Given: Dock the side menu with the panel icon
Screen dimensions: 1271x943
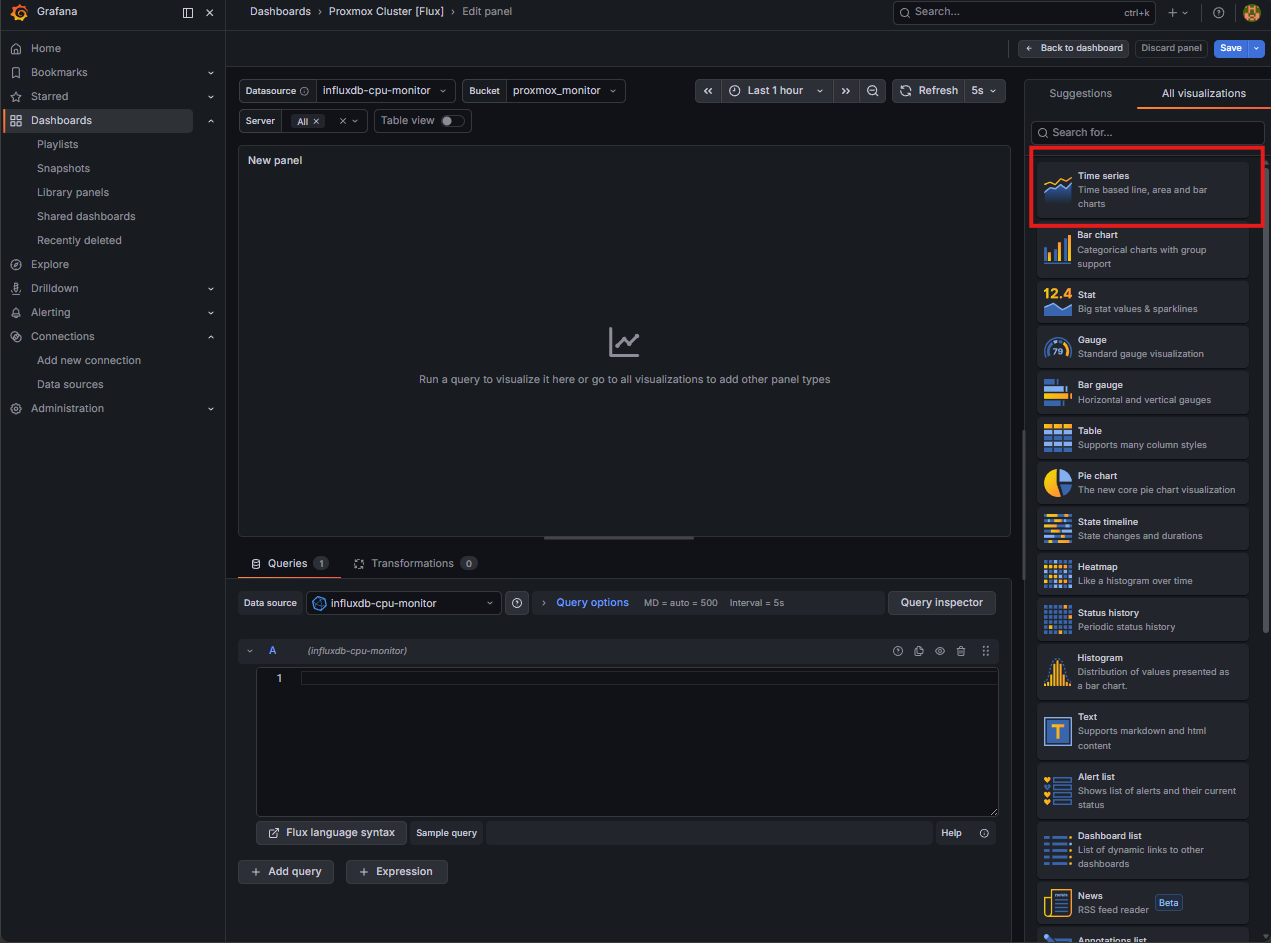Looking at the screenshot, I should coord(188,13).
